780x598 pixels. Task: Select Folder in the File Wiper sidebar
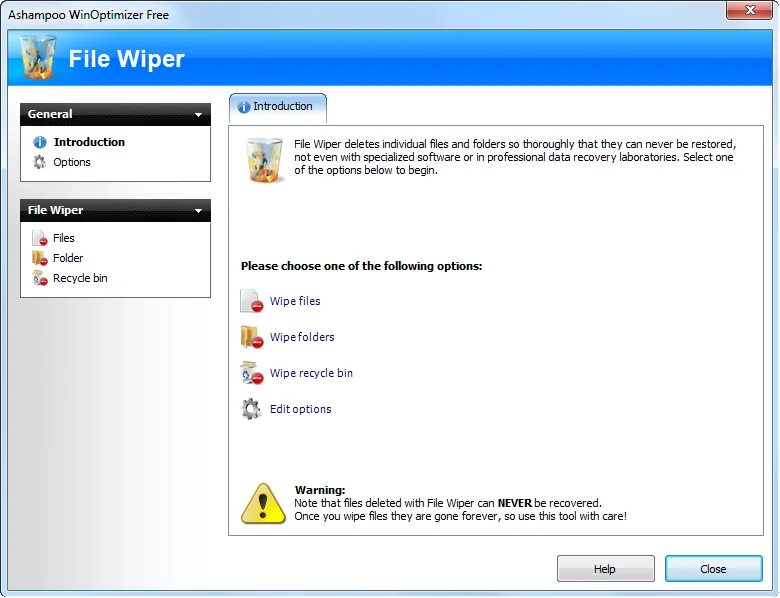[x=68, y=258]
